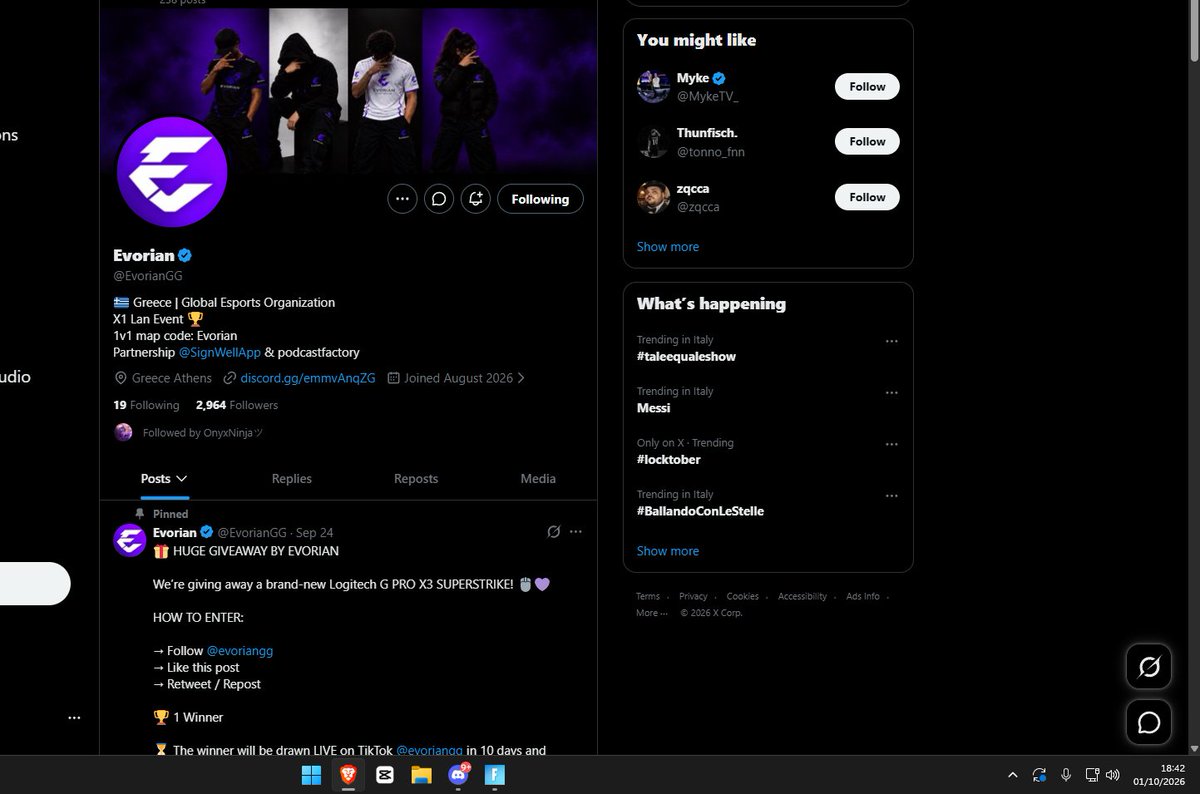Open CapCut from the taskbar

pyautogui.click(x=385, y=774)
